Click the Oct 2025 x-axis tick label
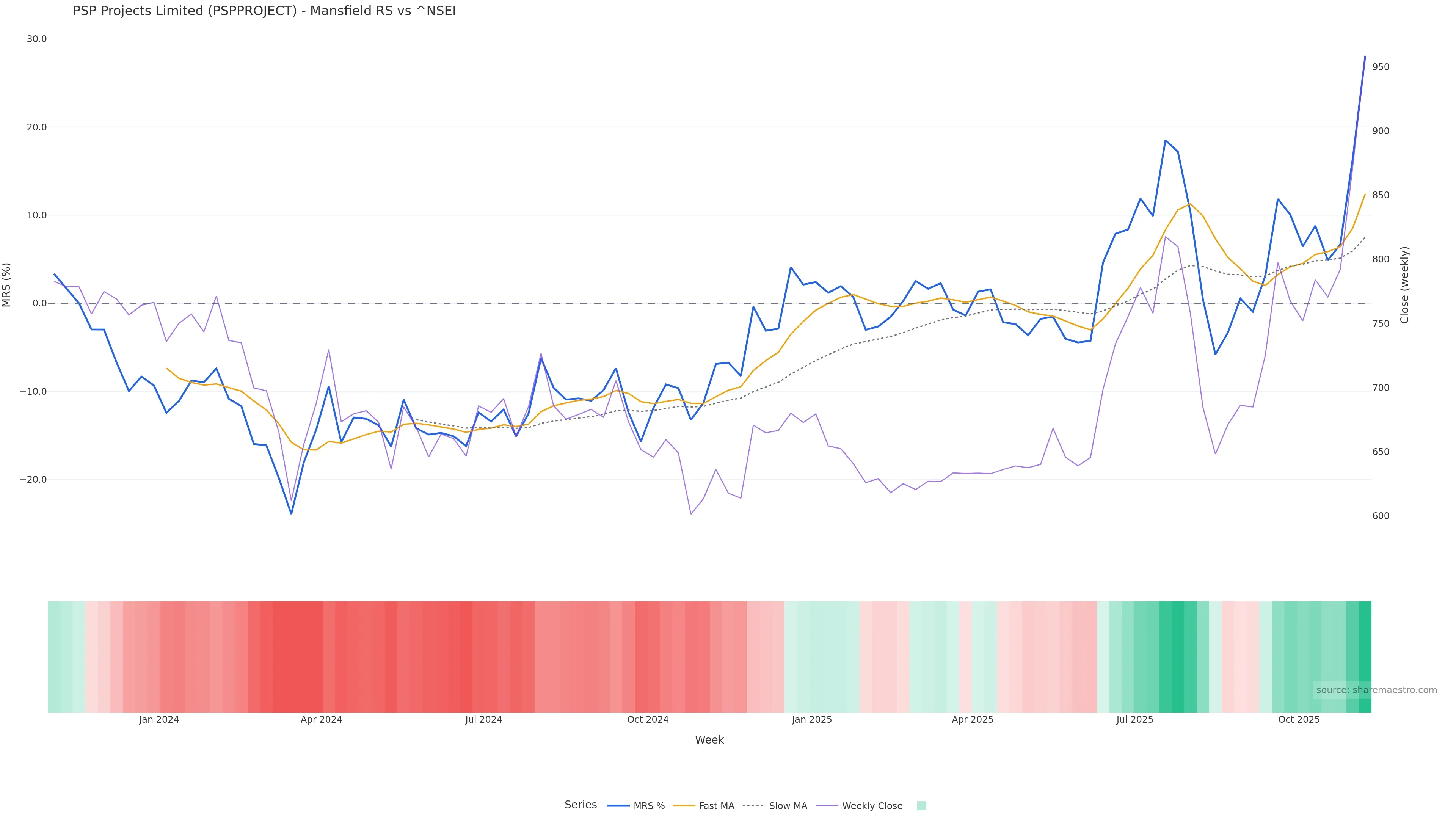The width and height of the screenshot is (1456, 819). [1299, 720]
